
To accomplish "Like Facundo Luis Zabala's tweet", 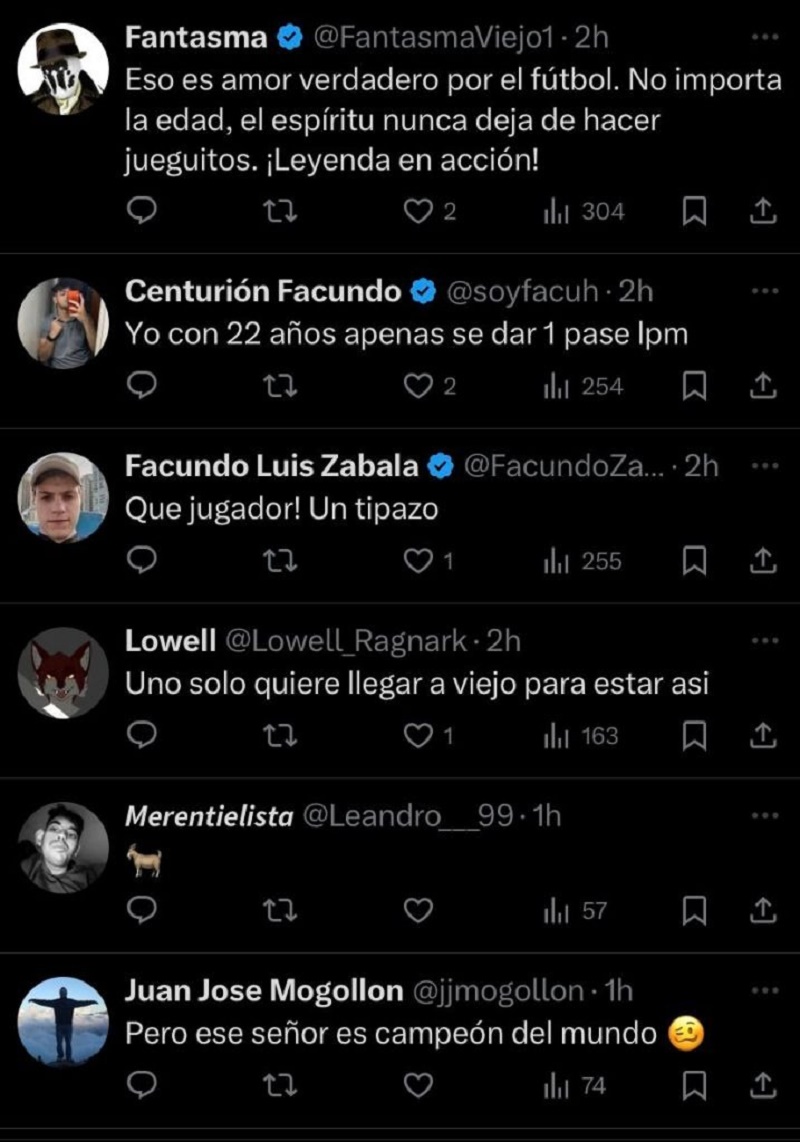I will 417,561.
